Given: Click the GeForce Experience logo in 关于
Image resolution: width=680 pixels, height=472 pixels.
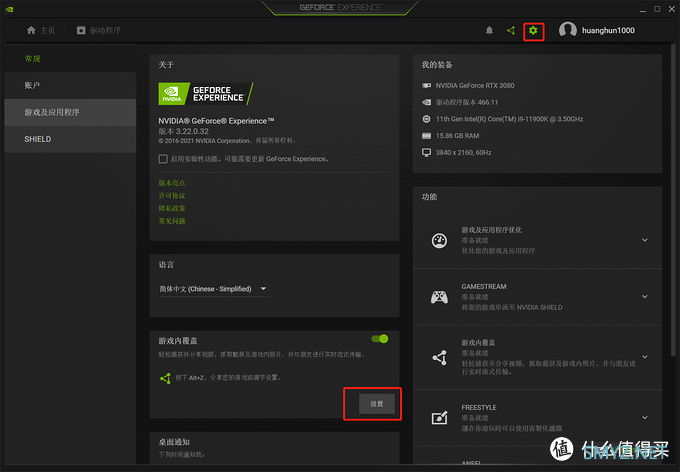Looking at the screenshot, I should coord(206,94).
